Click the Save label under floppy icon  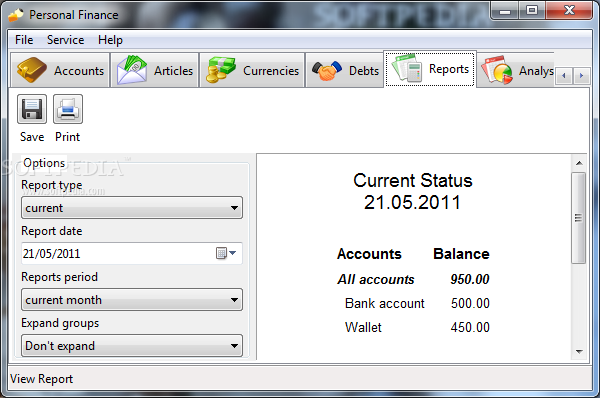tap(32, 137)
